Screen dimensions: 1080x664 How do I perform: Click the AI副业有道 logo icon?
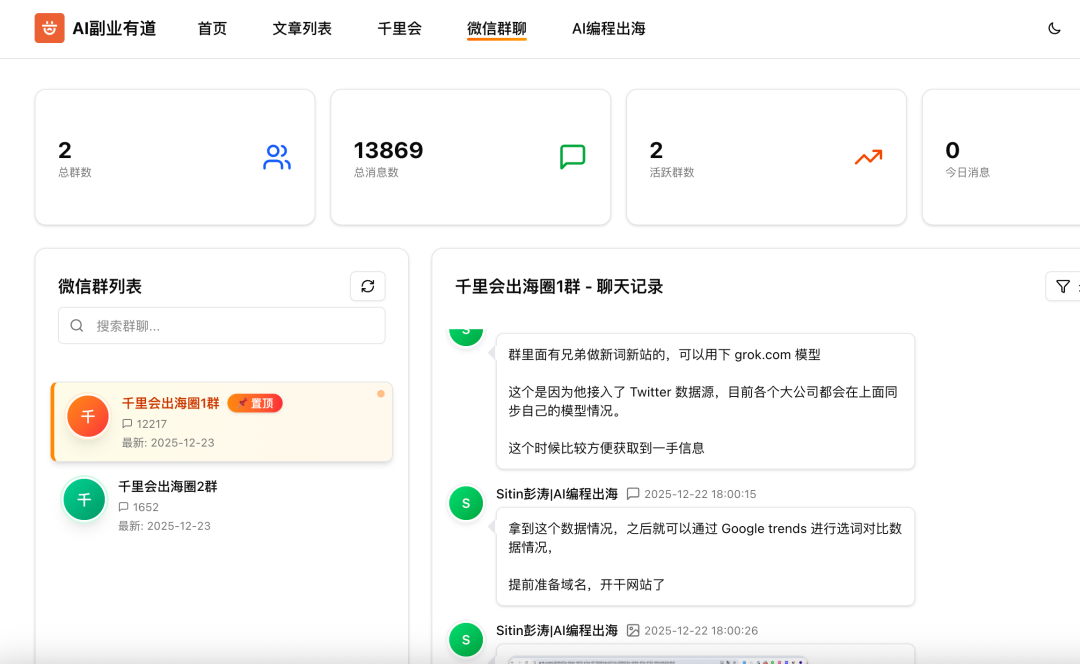pos(49,29)
